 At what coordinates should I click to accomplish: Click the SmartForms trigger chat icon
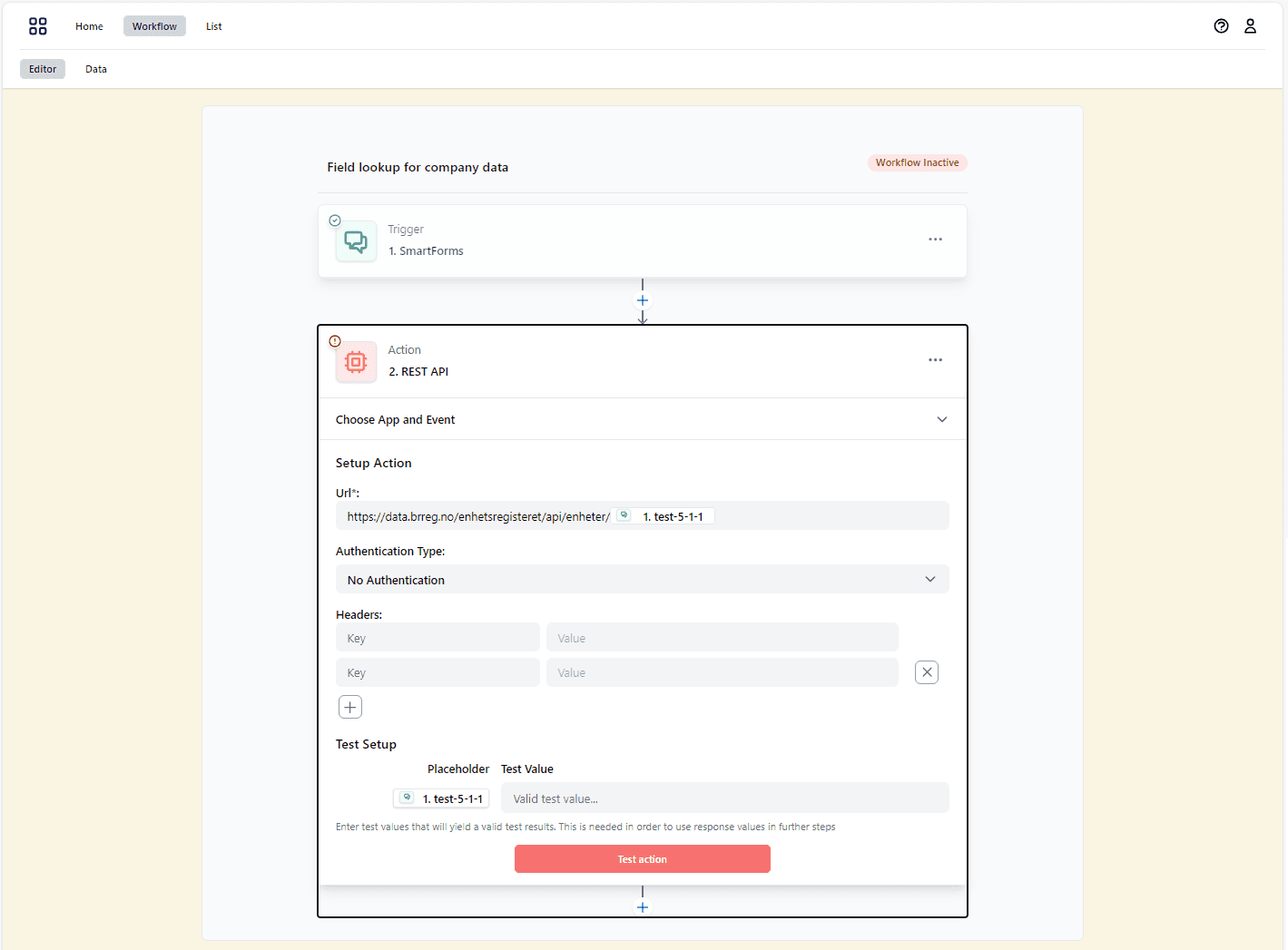[356, 240]
